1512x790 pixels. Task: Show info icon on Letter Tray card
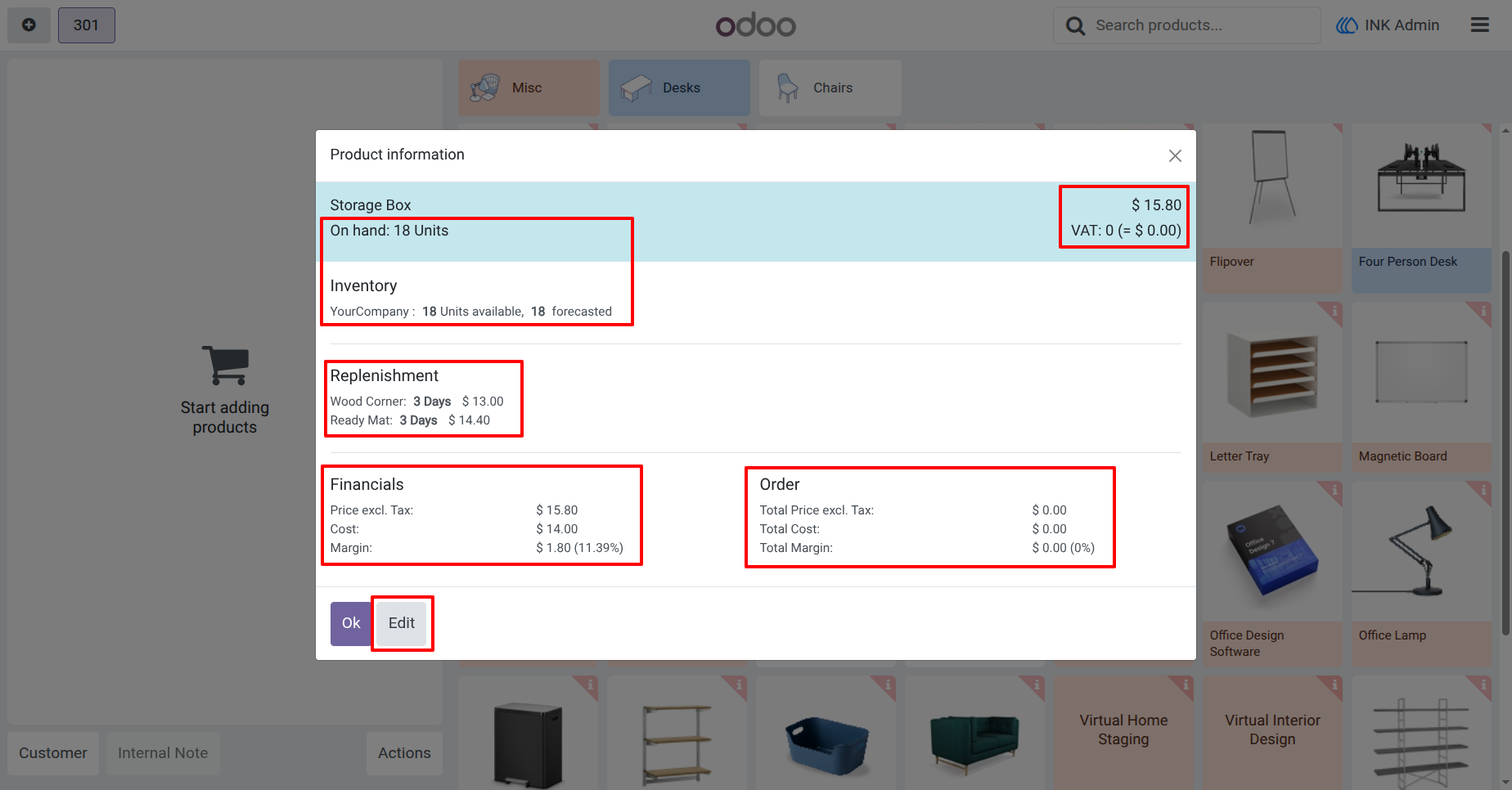1334,311
